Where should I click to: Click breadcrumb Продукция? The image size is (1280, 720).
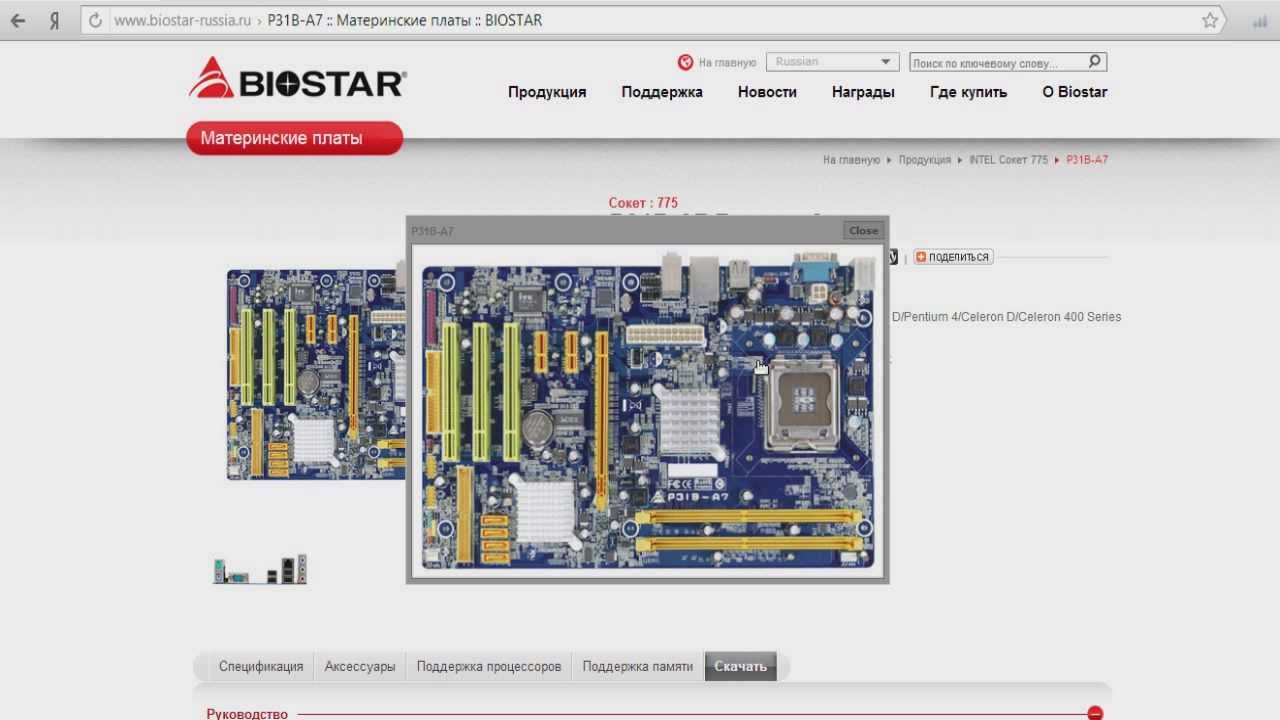point(924,160)
